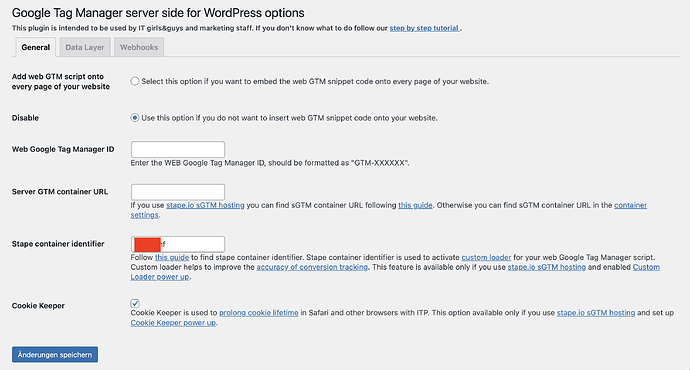Open the step by step tutorial link
Screen dimensions: 690x370
pos(425,28)
